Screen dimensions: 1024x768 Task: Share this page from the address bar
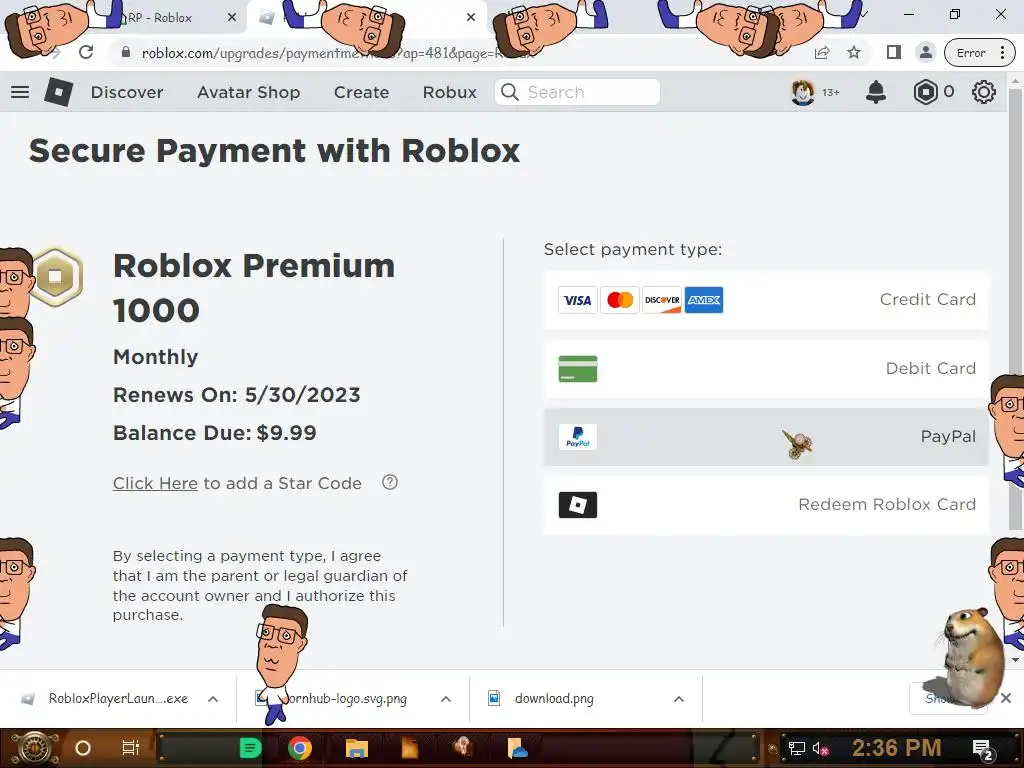[x=822, y=53]
